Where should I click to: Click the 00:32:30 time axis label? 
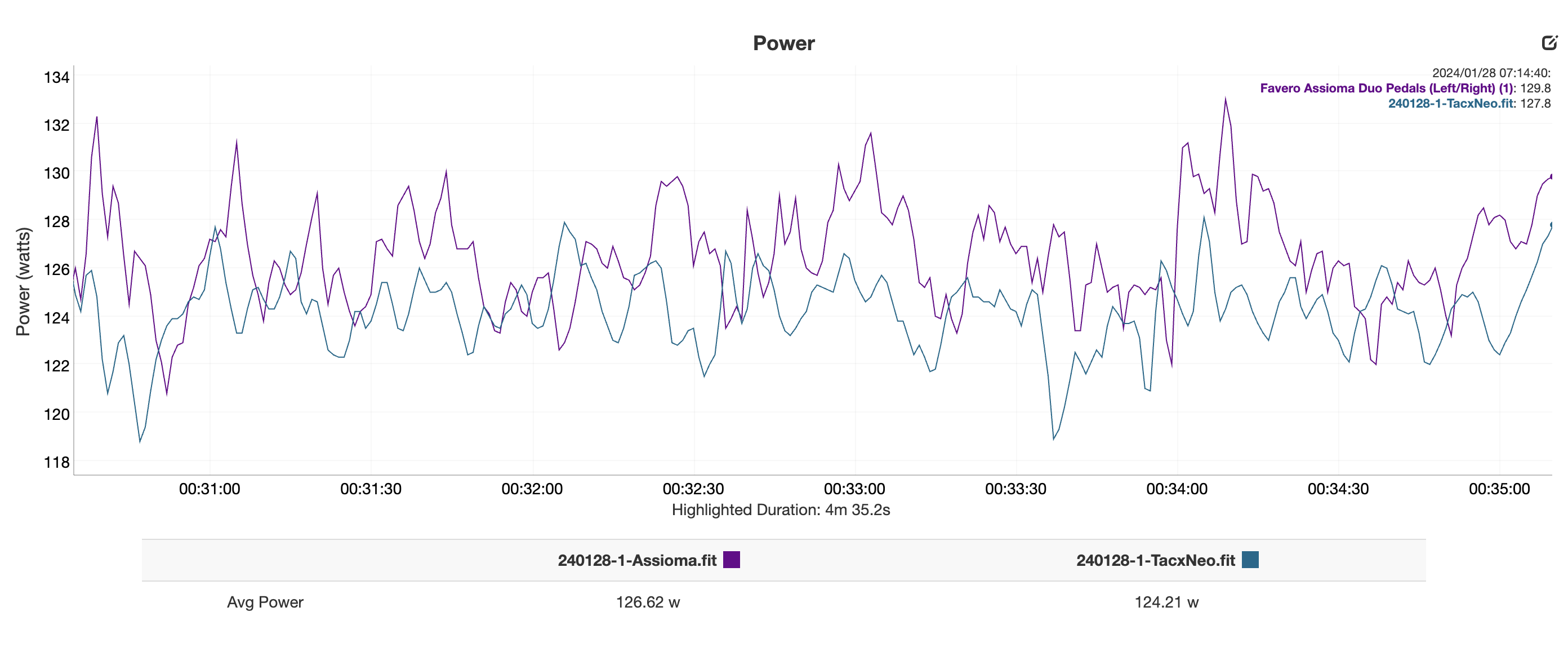coord(693,489)
